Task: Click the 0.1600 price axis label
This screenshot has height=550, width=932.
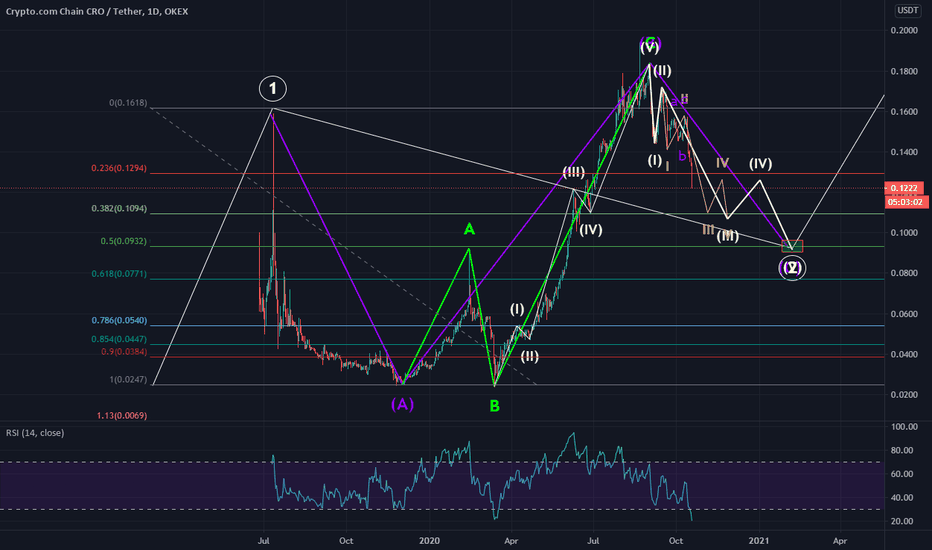Action: pos(904,112)
